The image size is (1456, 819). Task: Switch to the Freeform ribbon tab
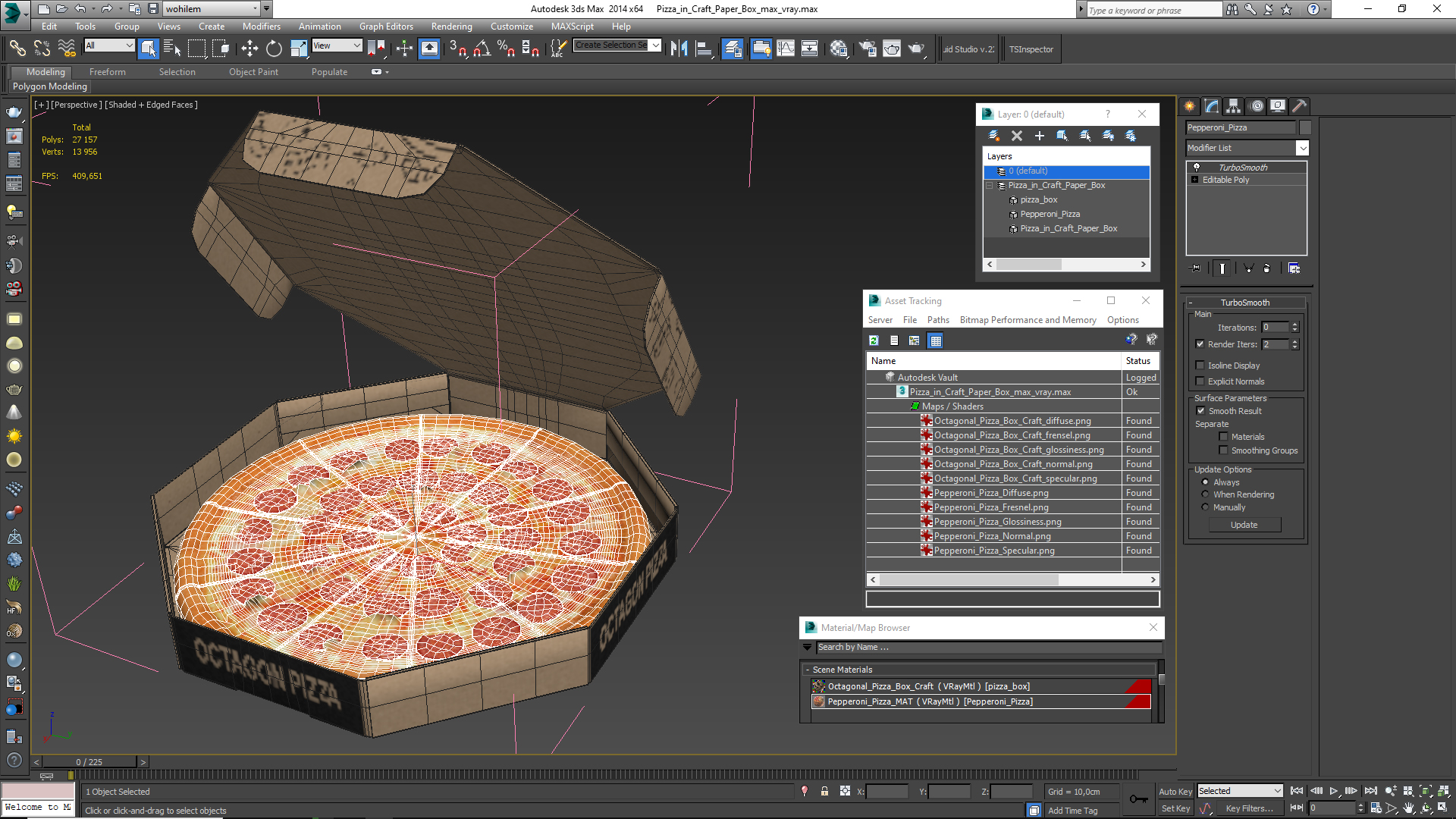coord(107,72)
